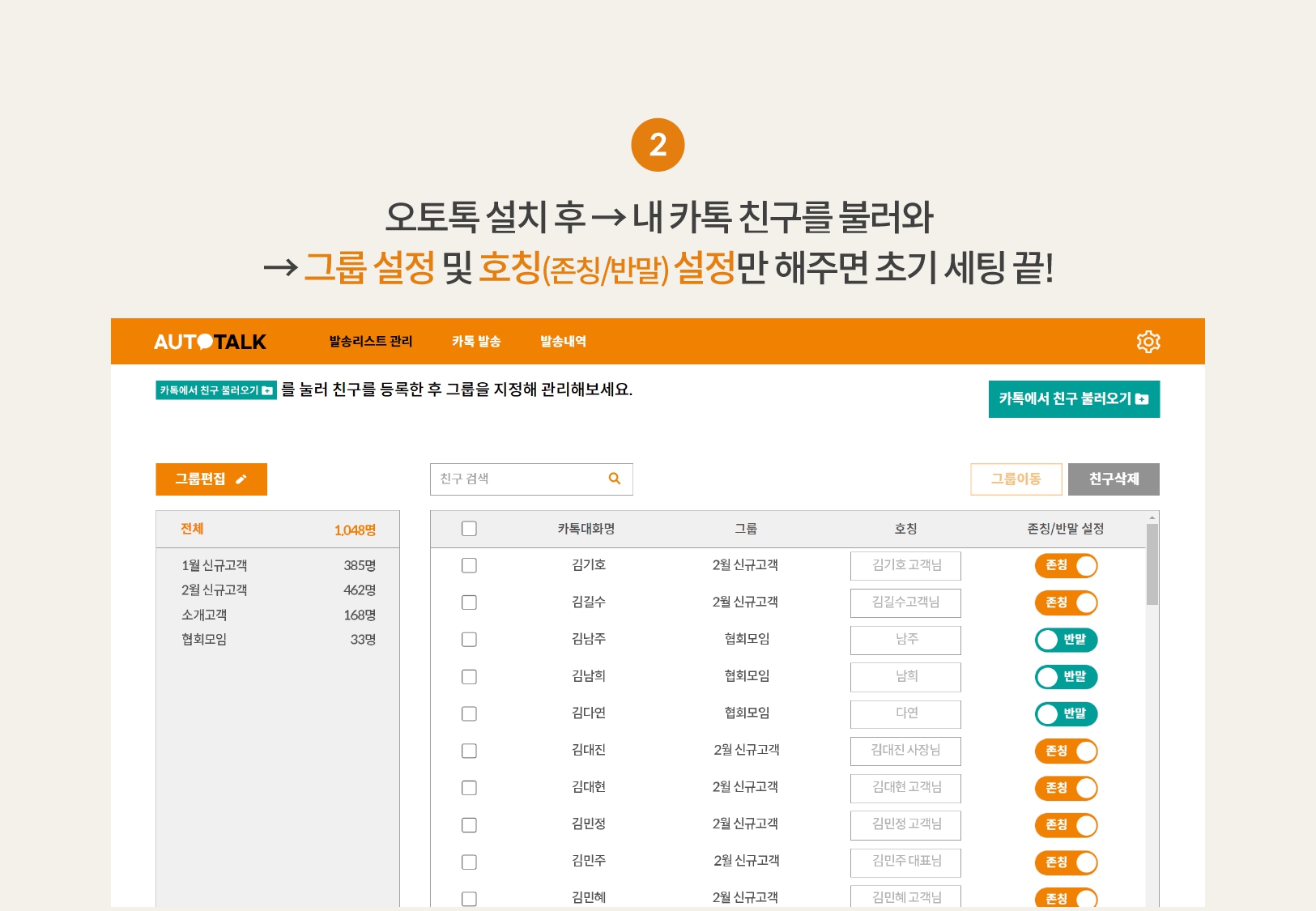Click the large 카톡에서 친구 불러오기 button

(1074, 399)
